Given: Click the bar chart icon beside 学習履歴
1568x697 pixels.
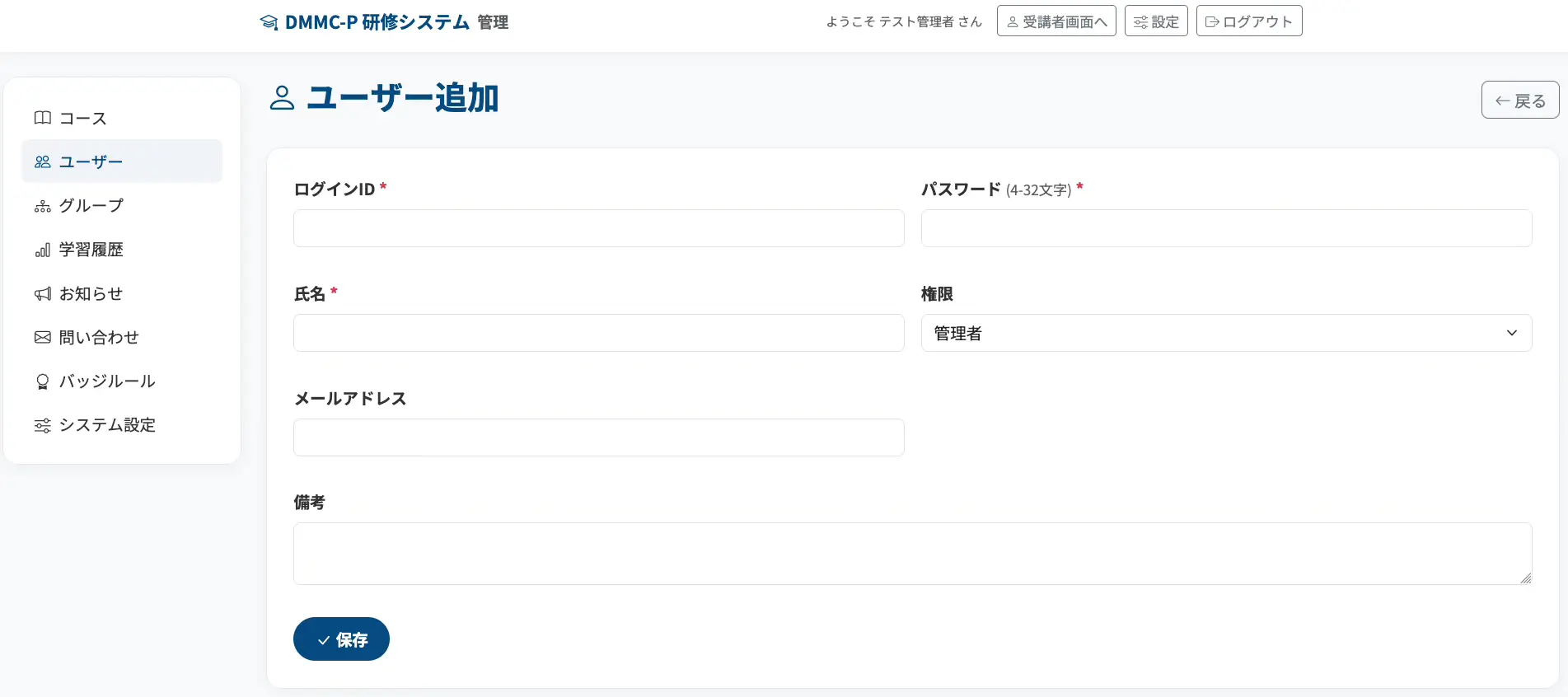Looking at the screenshot, I should coord(42,250).
